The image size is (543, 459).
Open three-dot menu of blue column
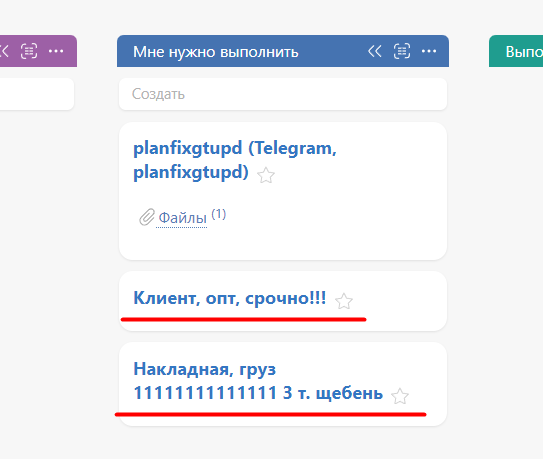(429, 51)
